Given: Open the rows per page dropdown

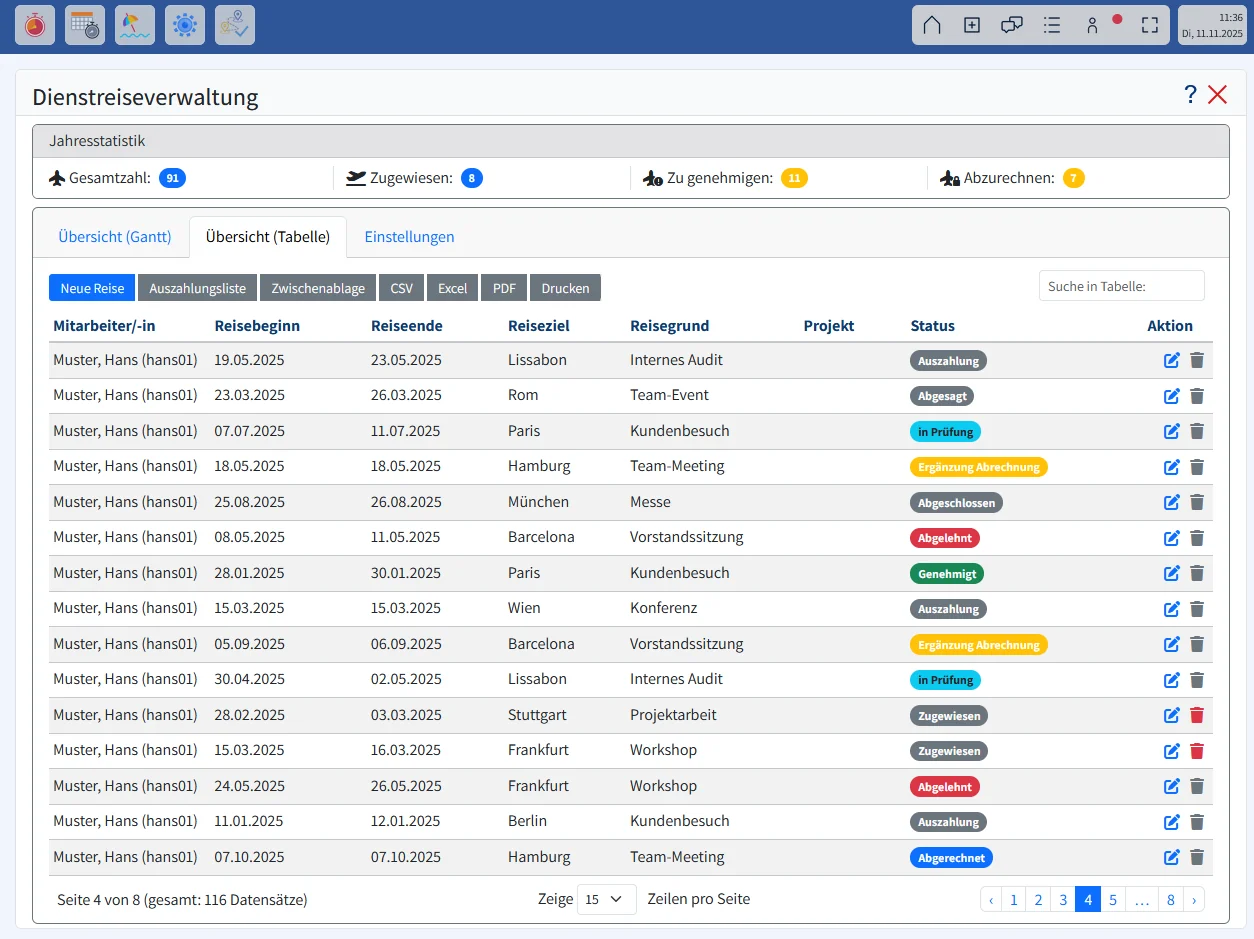Looking at the screenshot, I should [606, 899].
